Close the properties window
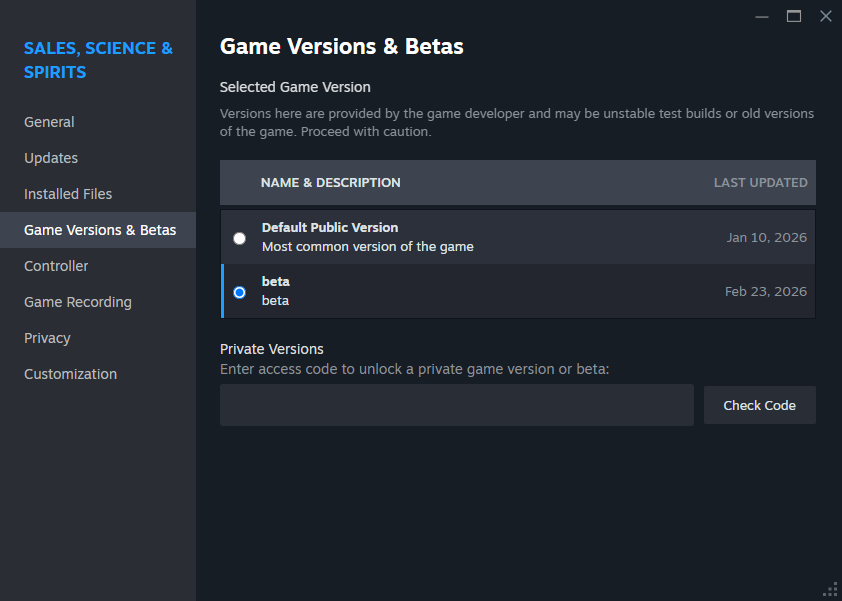Image resolution: width=842 pixels, height=601 pixels. pos(825,16)
